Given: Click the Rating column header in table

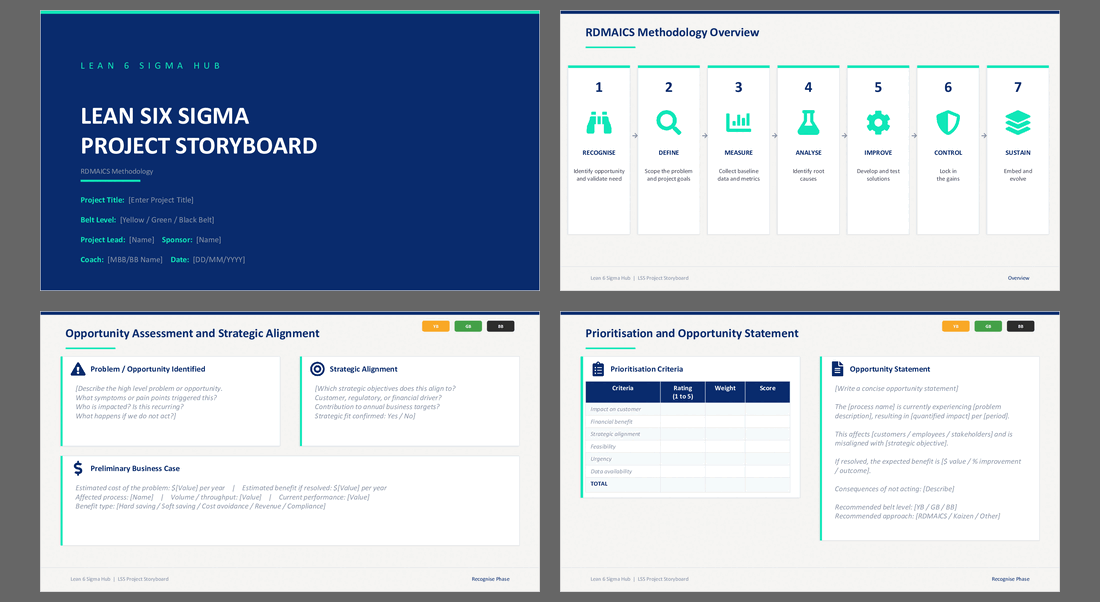Looking at the screenshot, I should (x=682, y=392).
